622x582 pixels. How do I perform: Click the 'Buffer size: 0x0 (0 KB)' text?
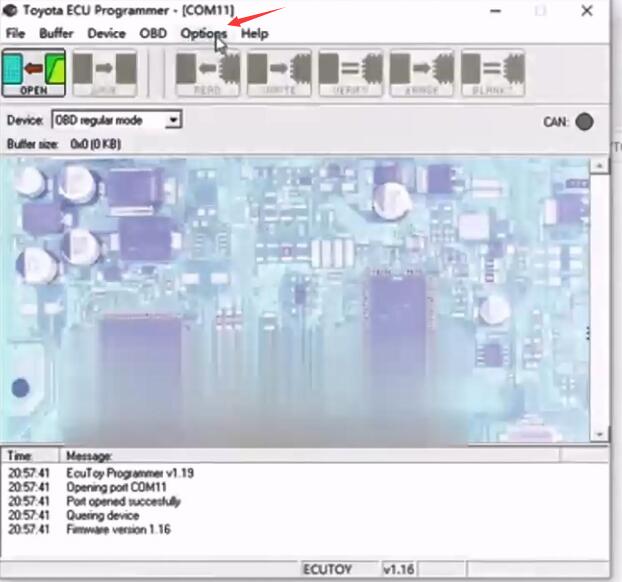pyautogui.click(x=64, y=144)
